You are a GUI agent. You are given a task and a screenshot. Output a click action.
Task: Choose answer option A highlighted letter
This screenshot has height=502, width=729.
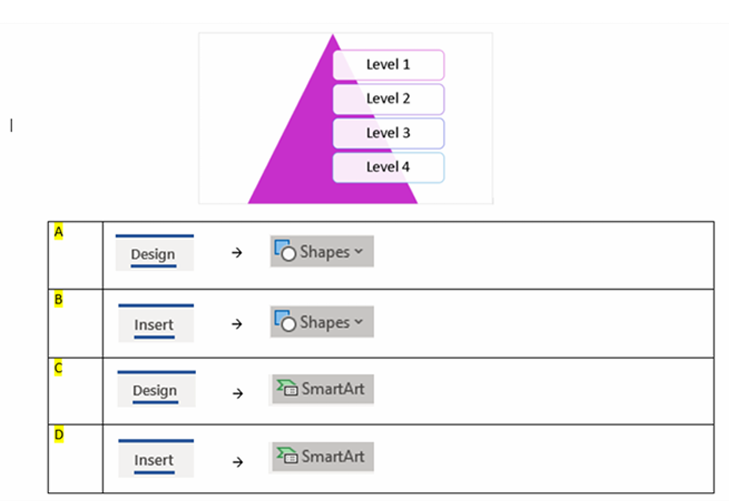point(58,232)
